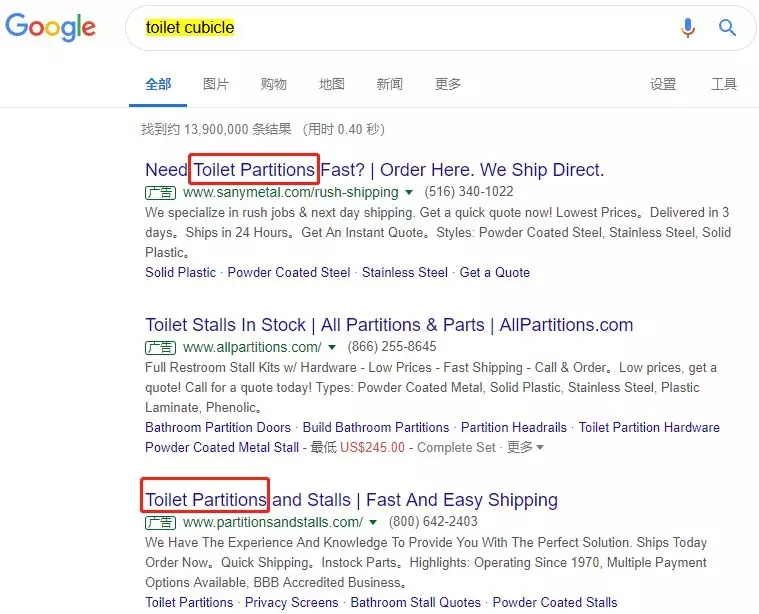Switch to the 新闻 news tab
This screenshot has width=759, height=614.
(x=390, y=84)
